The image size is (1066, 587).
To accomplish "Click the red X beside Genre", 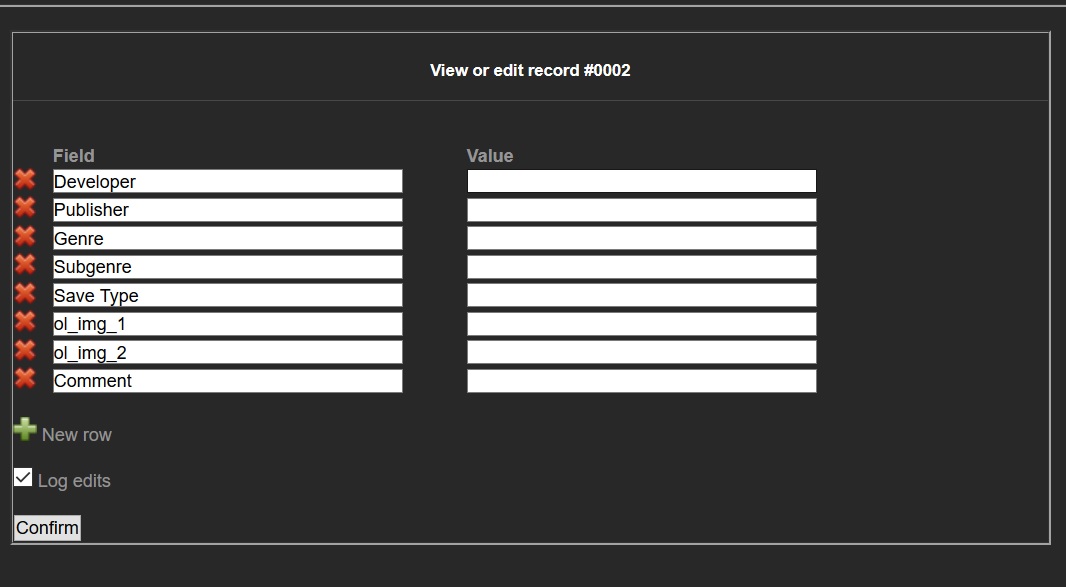I will tap(25, 236).
